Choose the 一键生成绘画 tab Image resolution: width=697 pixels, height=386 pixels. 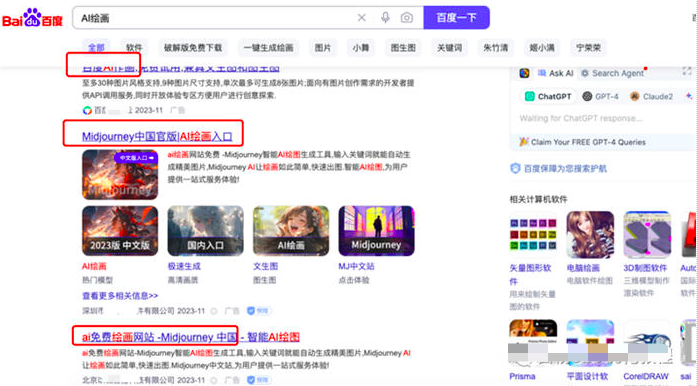click(x=268, y=48)
